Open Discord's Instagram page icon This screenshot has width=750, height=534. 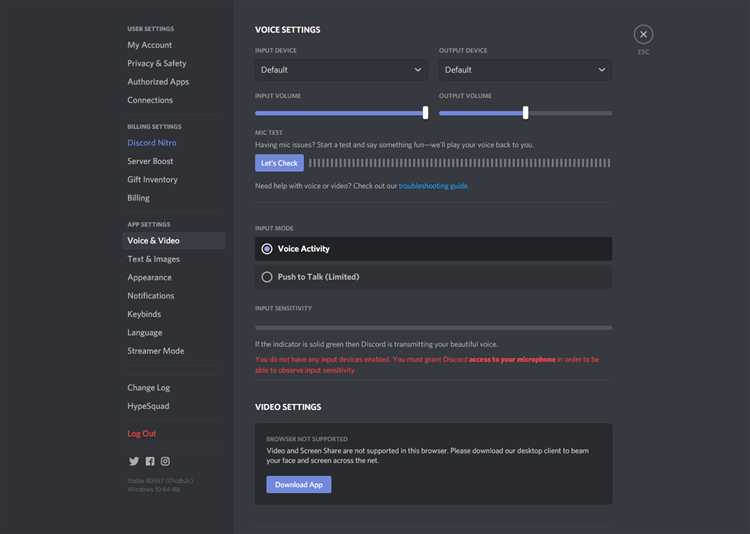click(x=165, y=461)
